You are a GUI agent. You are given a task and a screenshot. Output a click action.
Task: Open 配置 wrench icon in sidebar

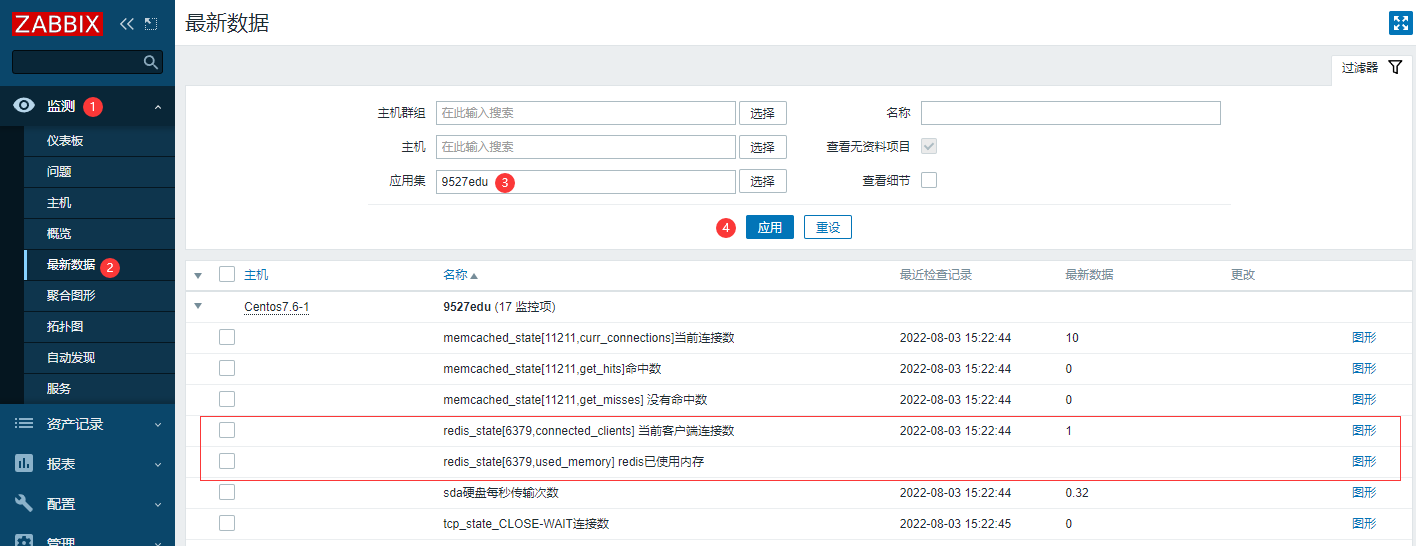coord(24,504)
